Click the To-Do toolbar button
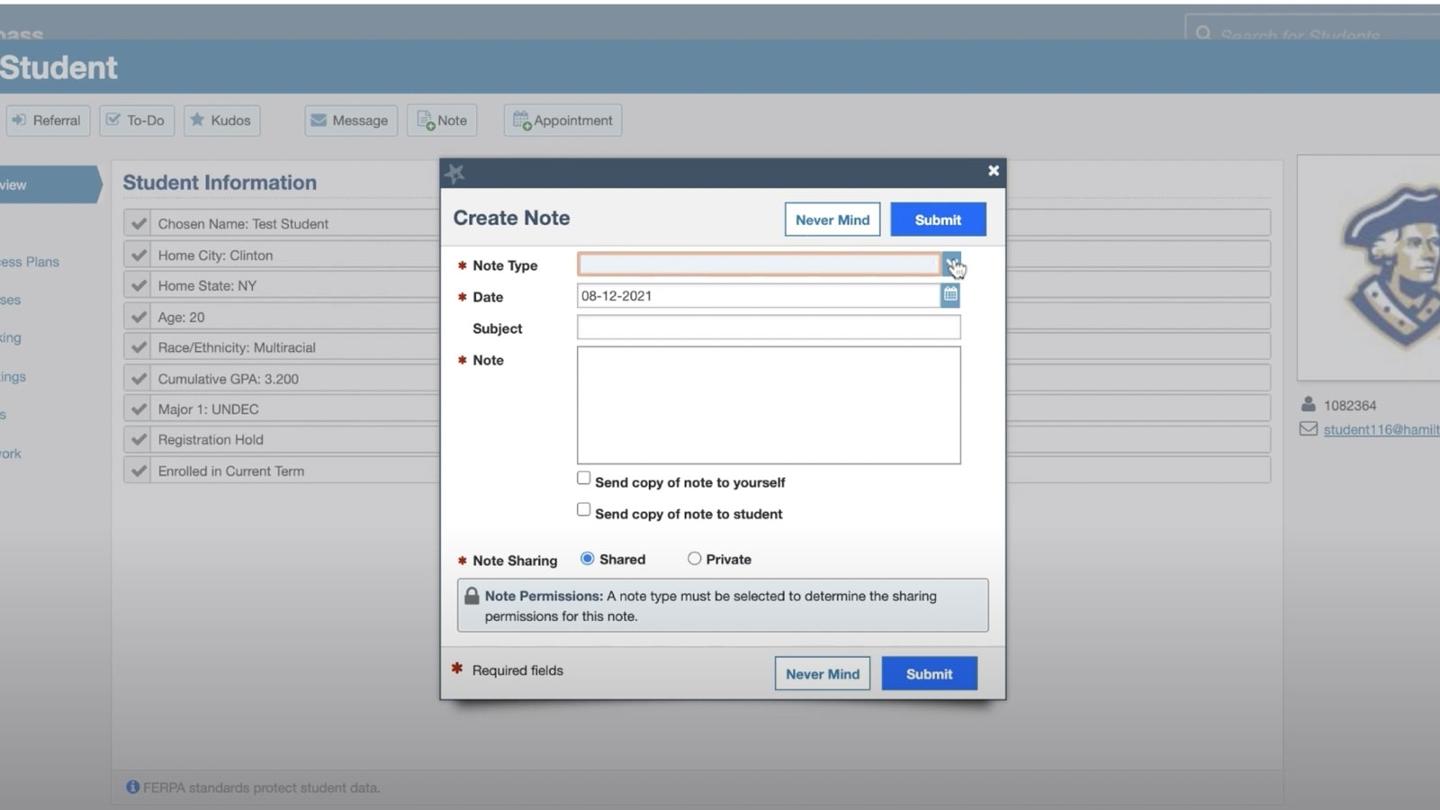The width and height of the screenshot is (1440, 810). 137,120
